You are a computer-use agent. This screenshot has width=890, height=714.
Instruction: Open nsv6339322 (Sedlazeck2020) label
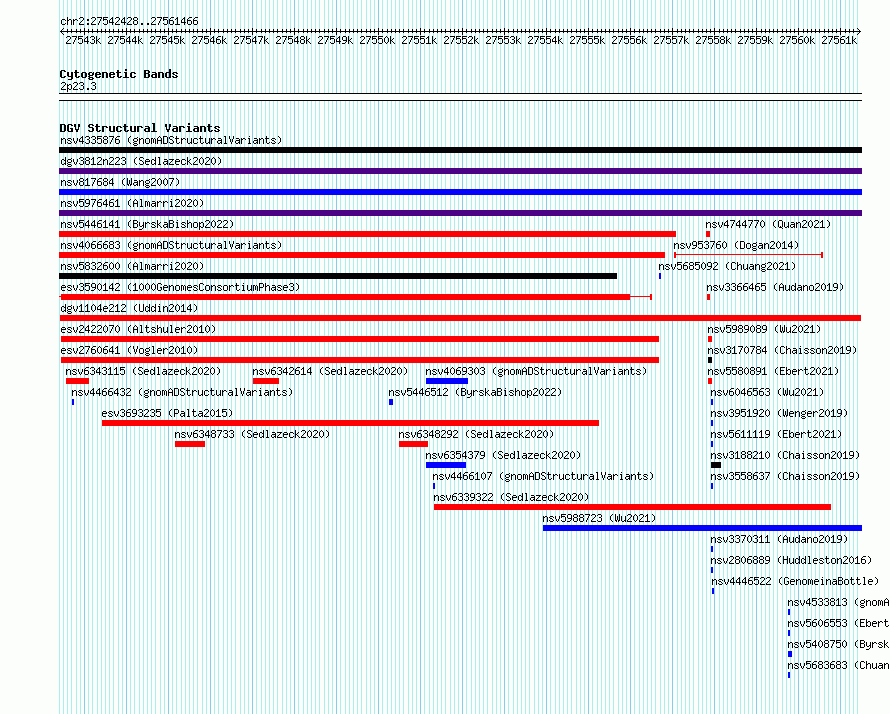(x=511, y=497)
